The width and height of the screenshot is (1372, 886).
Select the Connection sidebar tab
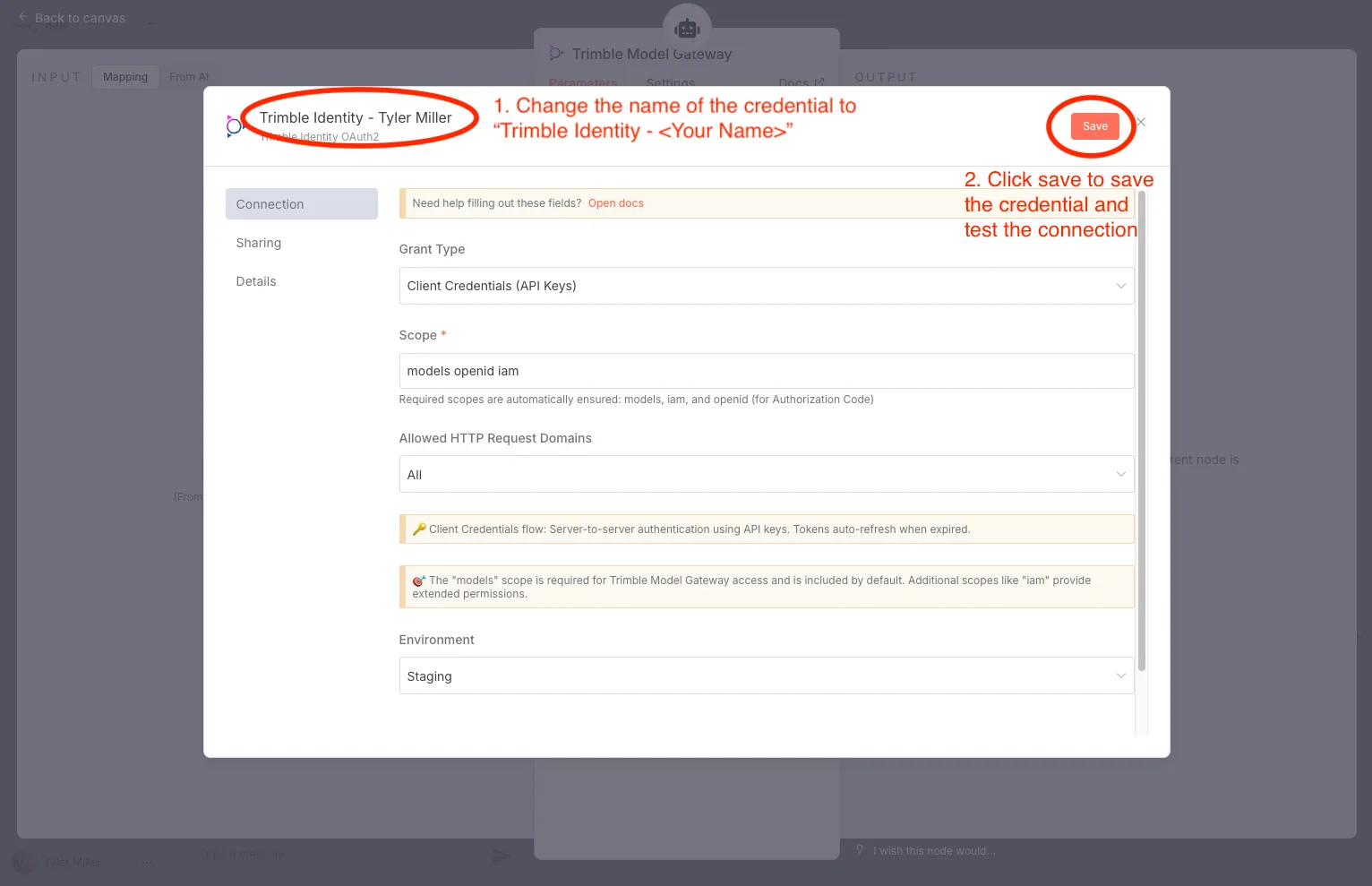click(x=302, y=204)
